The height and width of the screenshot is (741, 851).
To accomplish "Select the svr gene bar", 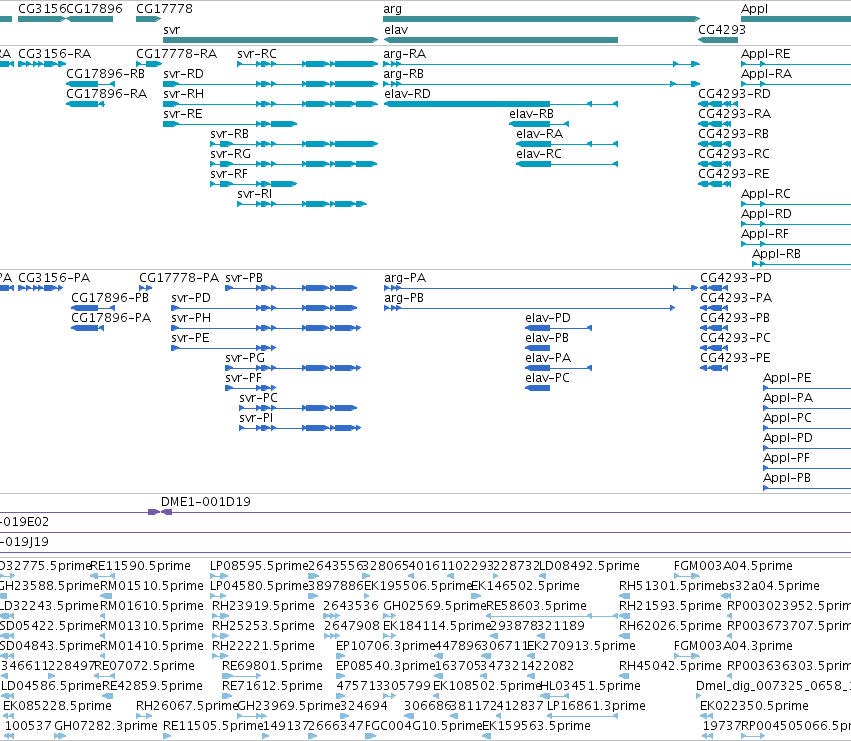I will [x=270, y=40].
